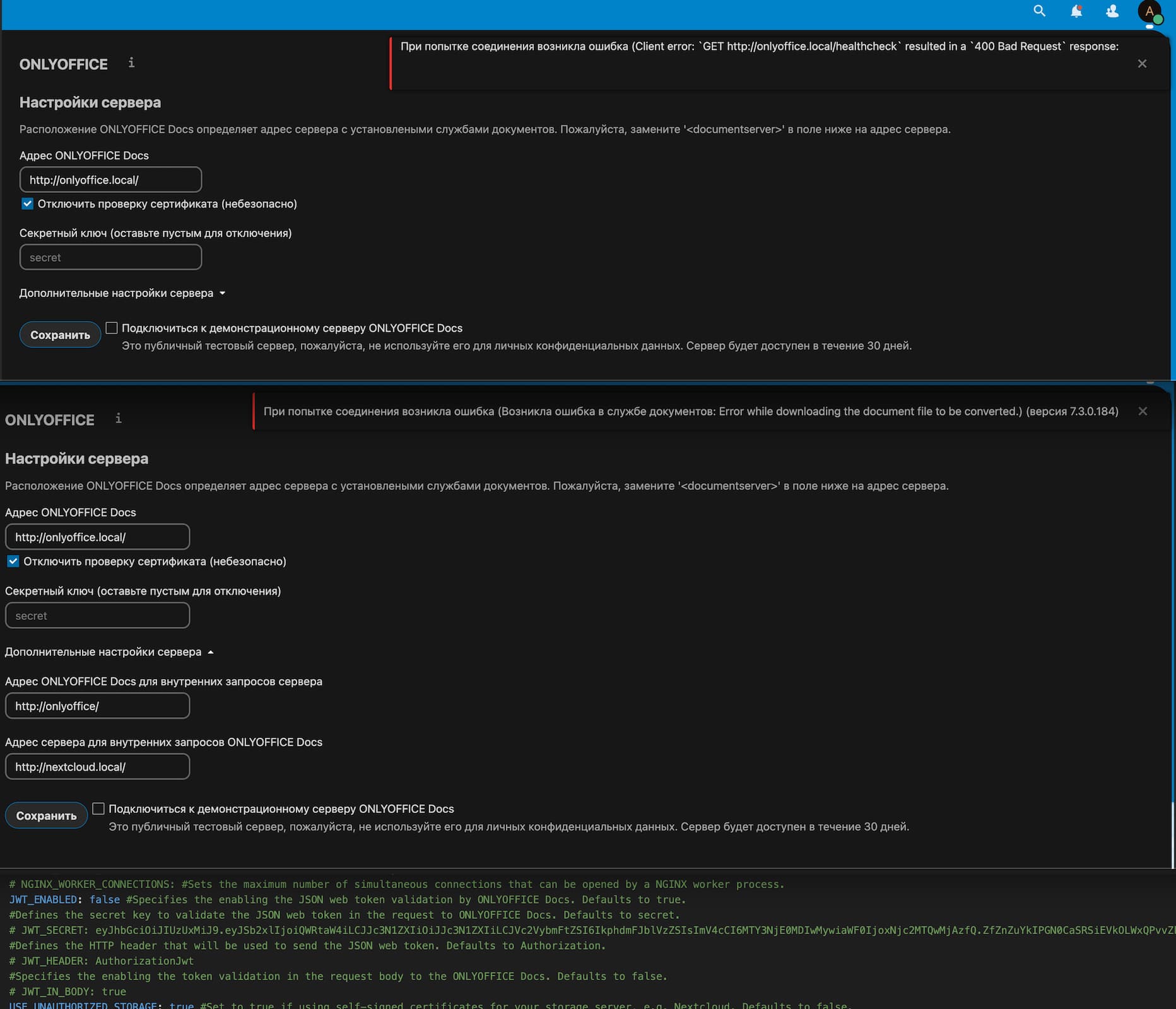Tick the demo server checkbox in the lower panel

[98, 808]
